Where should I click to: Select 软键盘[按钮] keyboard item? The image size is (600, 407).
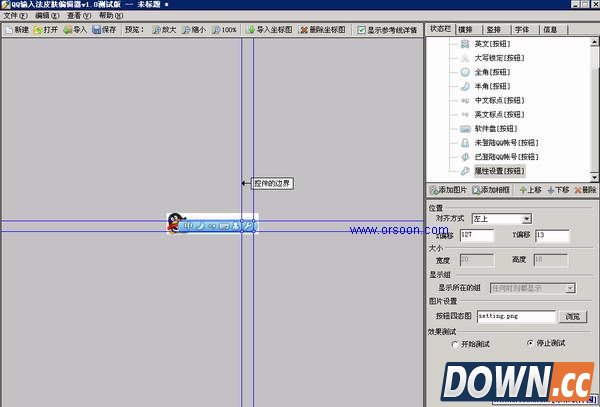pos(496,129)
